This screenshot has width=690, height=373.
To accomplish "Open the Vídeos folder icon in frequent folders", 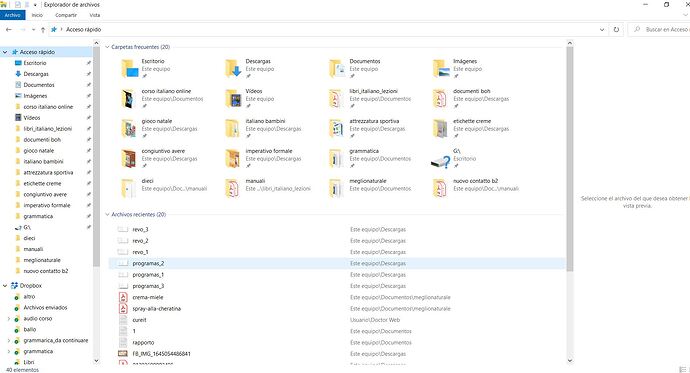I will (233, 99).
